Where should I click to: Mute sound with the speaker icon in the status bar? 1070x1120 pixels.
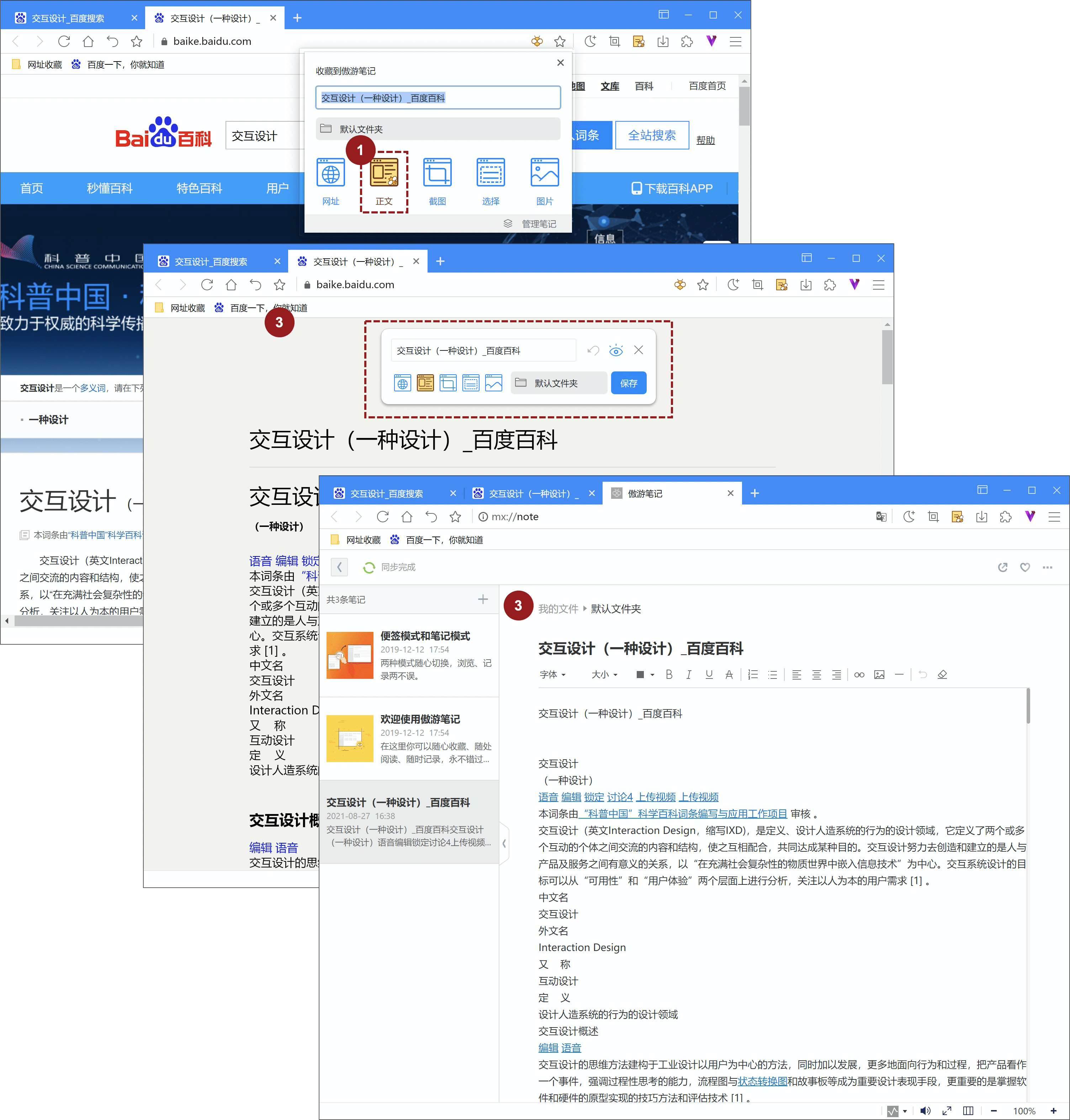point(925,1110)
